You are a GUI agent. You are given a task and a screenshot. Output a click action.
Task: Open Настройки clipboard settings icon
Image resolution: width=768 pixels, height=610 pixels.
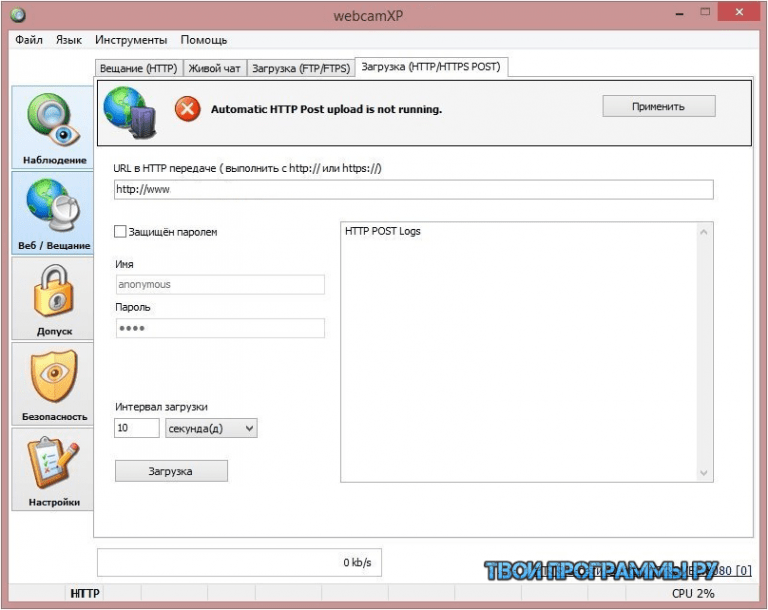pyautogui.click(x=52, y=461)
